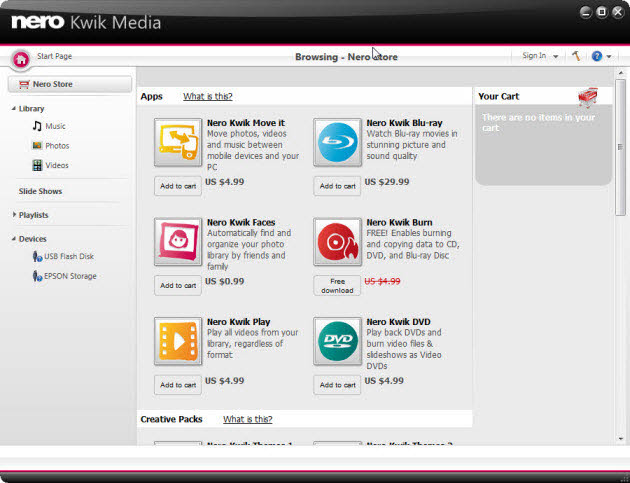This screenshot has height=483, width=630.
Task: Add Nero Kwik Move it to cart
Action: pyautogui.click(x=178, y=186)
